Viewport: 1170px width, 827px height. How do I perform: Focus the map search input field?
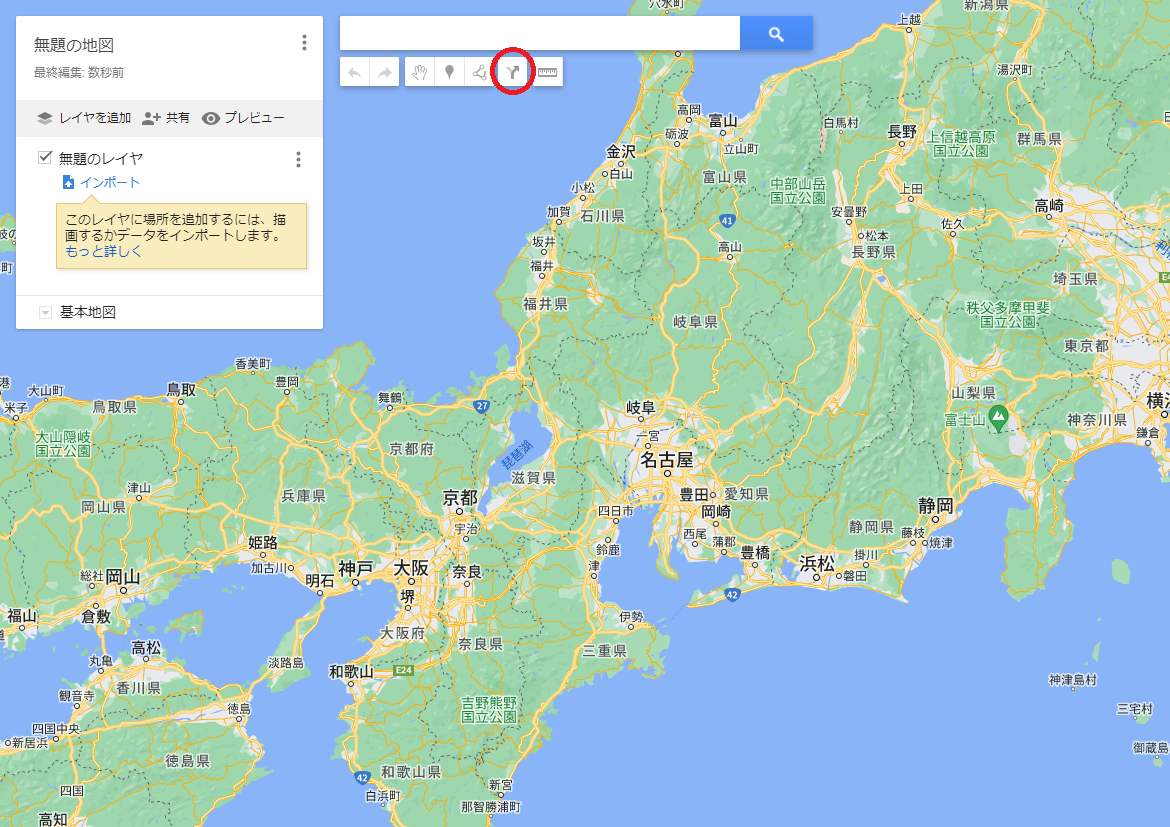tap(540, 34)
